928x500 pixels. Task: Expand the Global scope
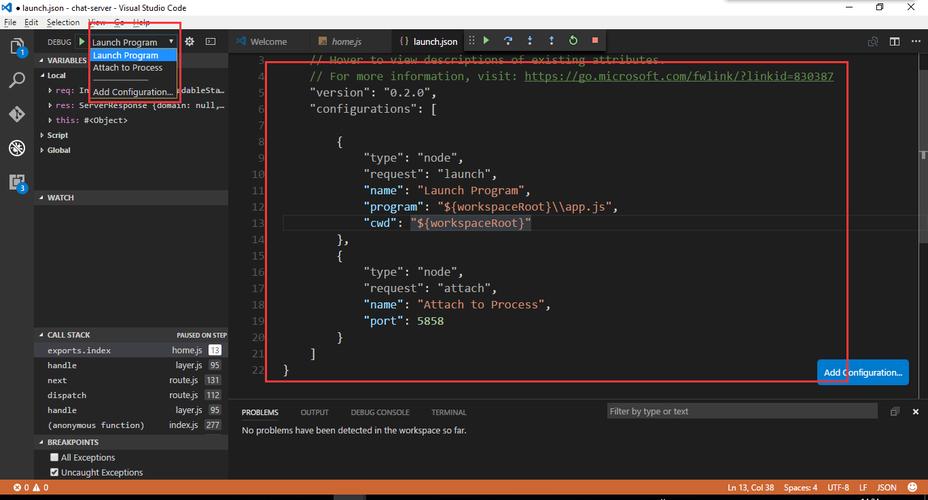pyautogui.click(x=42, y=150)
